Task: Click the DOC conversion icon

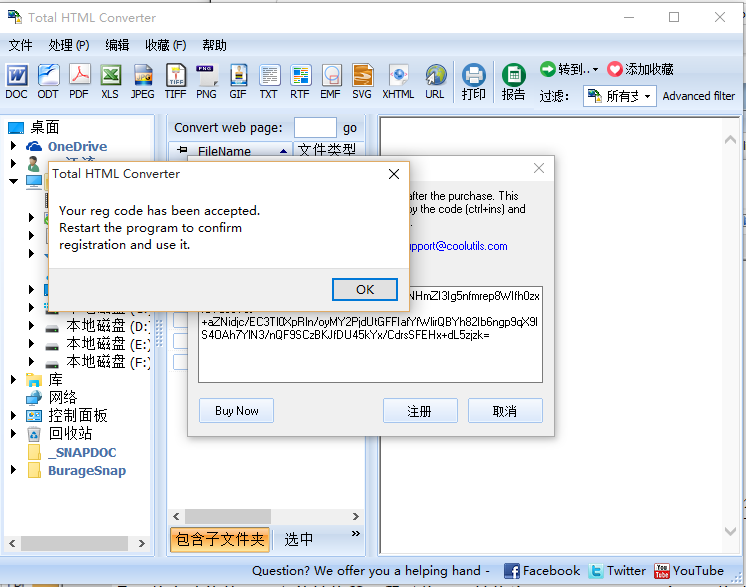Action: (17, 81)
